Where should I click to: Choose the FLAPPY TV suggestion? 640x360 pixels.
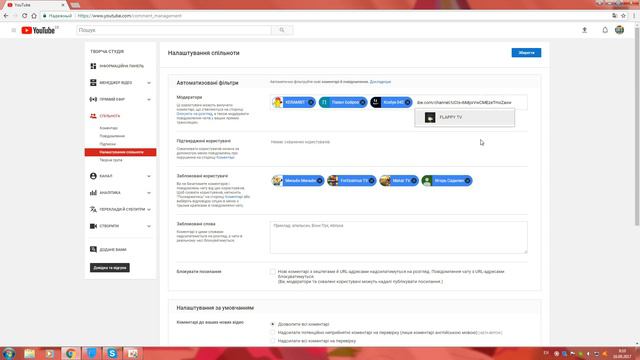[464, 117]
